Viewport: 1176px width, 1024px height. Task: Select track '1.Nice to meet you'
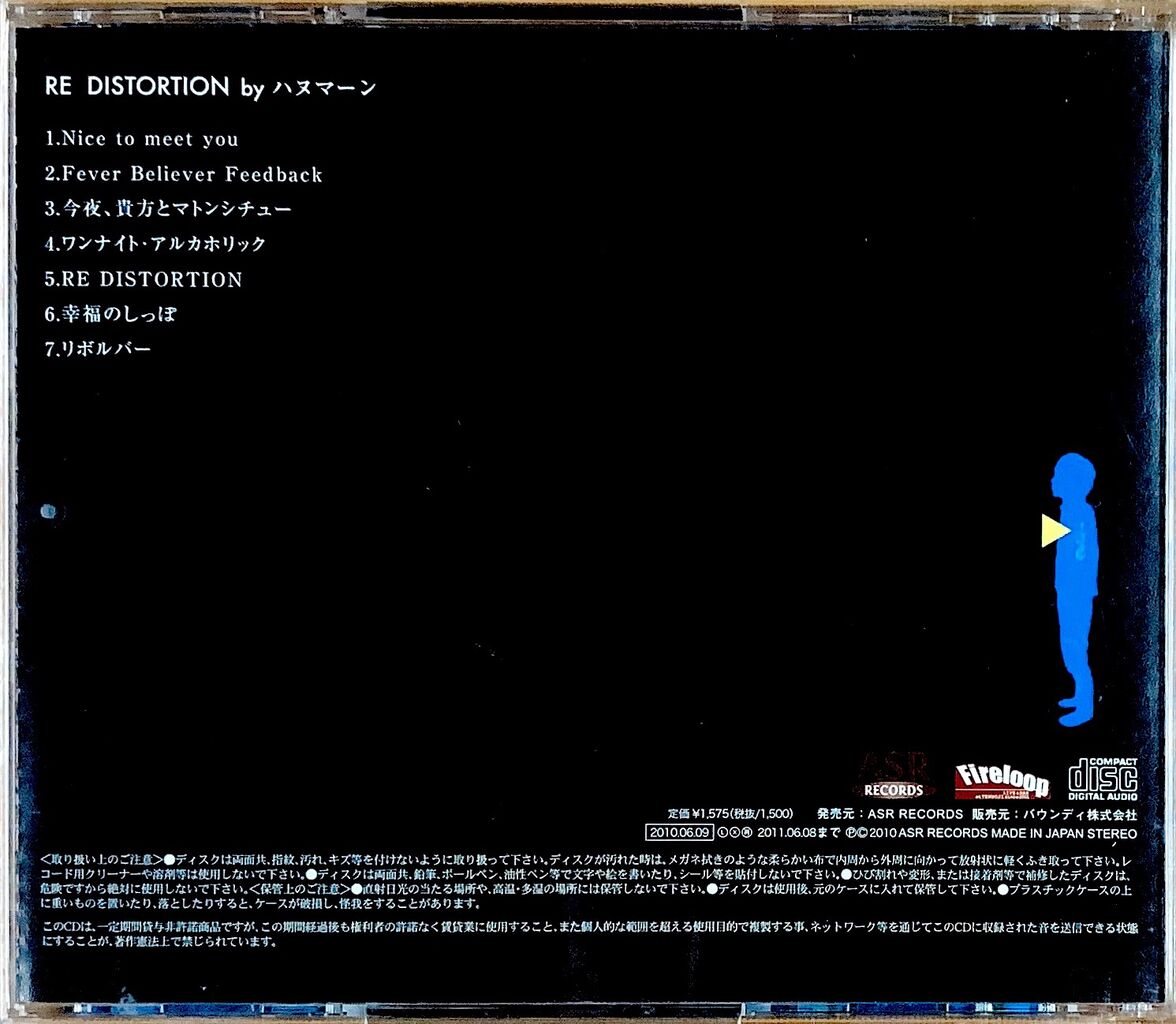142,139
